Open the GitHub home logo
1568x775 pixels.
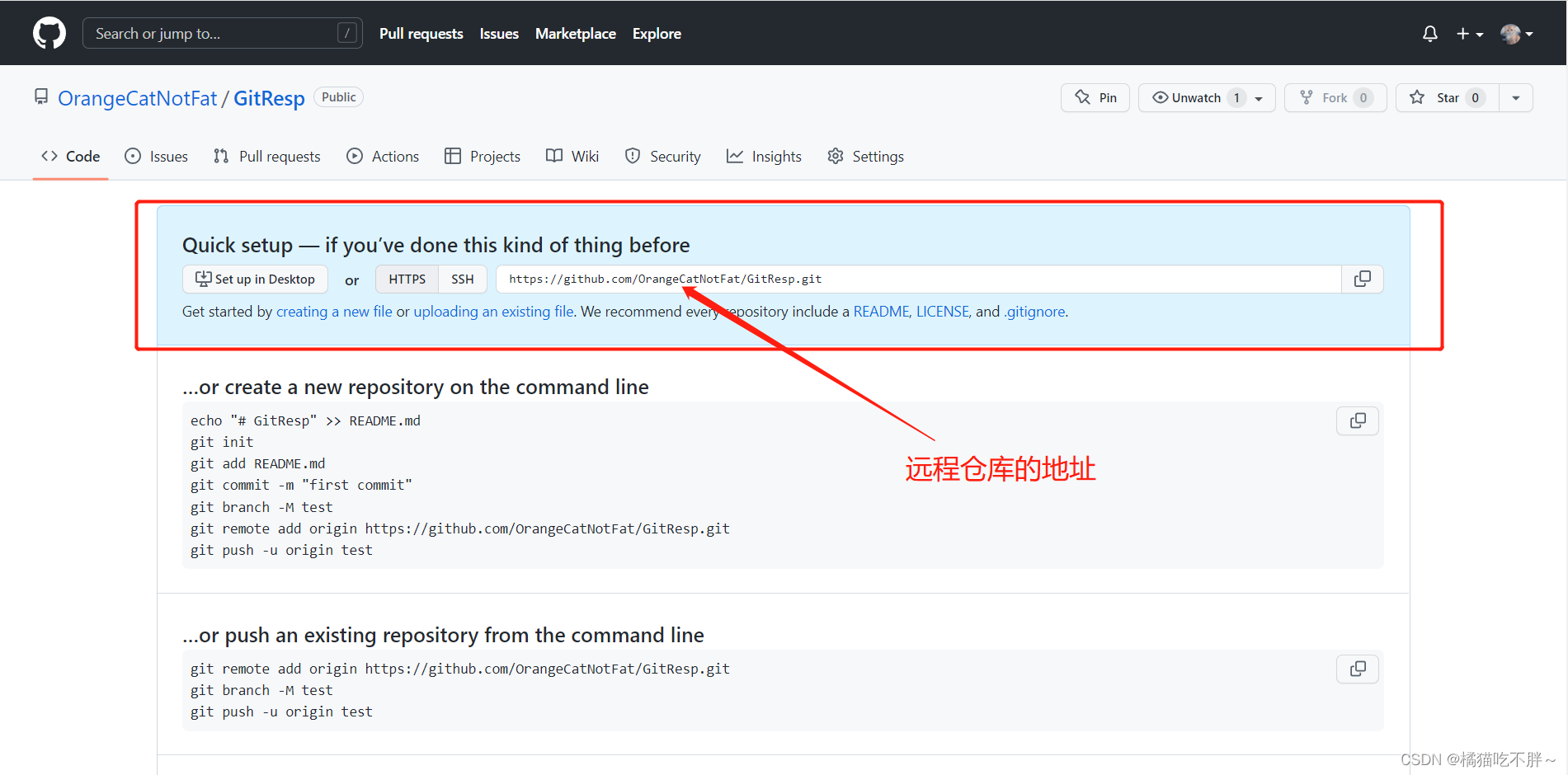[49, 33]
